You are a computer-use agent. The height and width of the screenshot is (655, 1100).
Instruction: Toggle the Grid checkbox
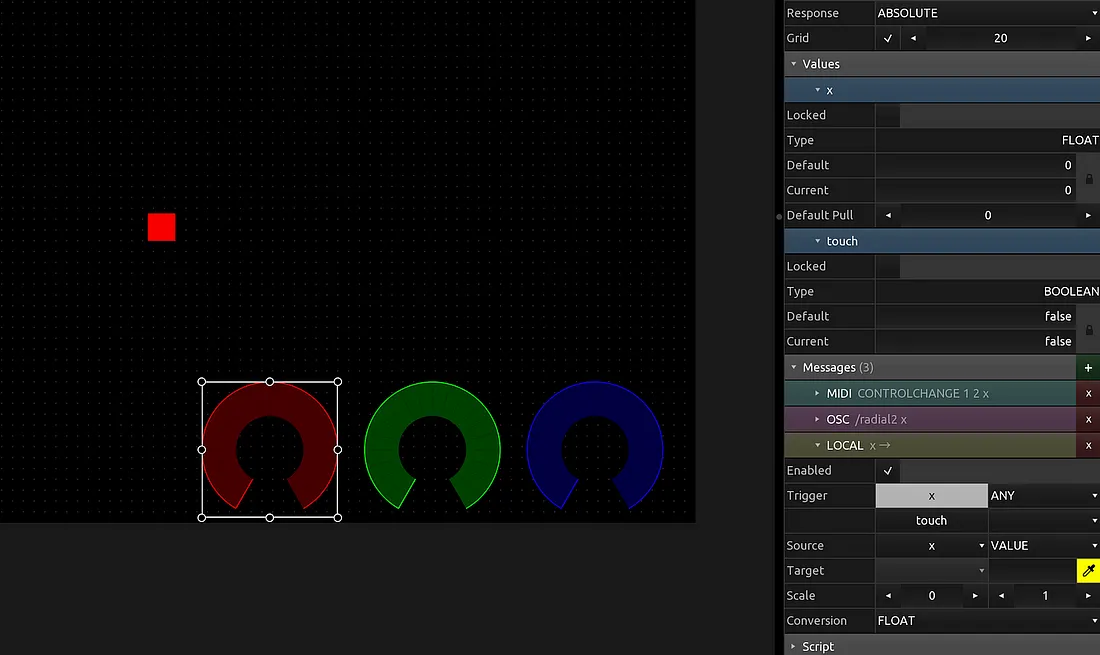pyautogui.click(x=888, y=39)
